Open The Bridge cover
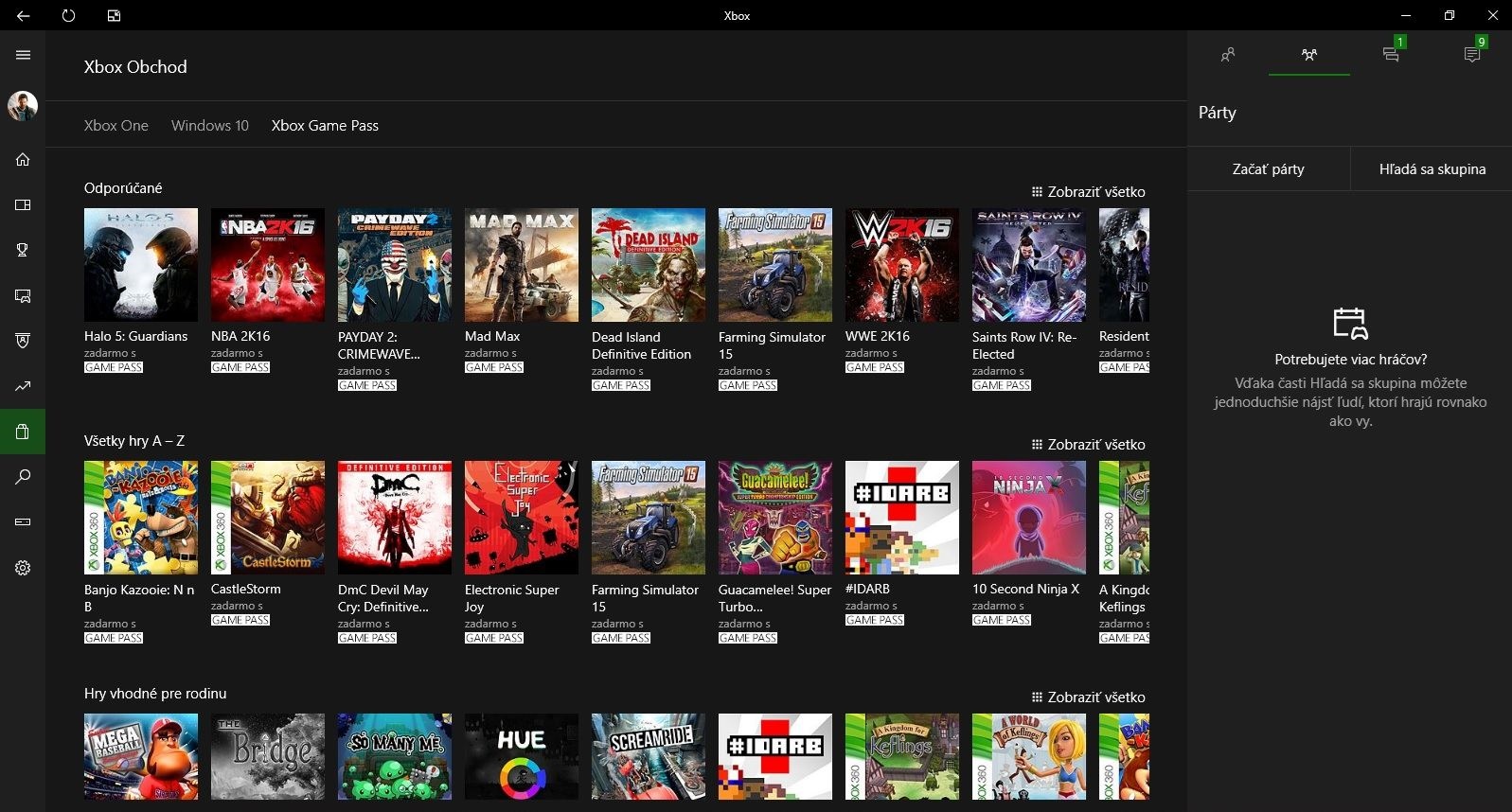The image size is (1512, 812). (x=268, y=757)
